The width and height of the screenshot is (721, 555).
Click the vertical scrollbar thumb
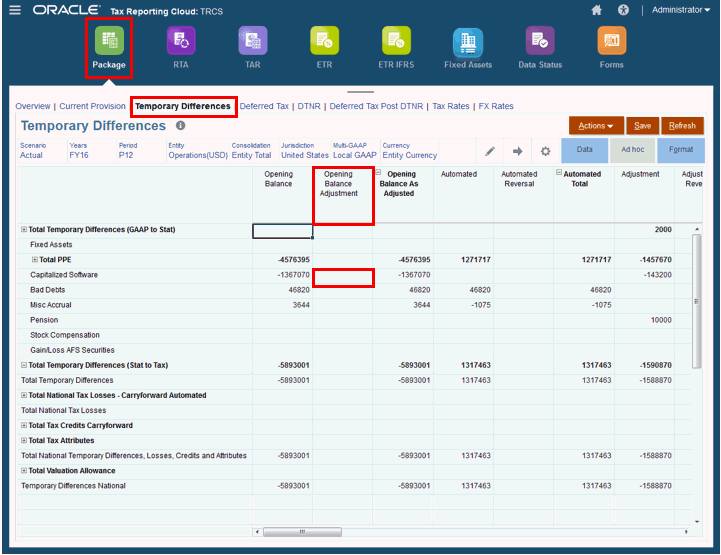click(x=697, y=301)
